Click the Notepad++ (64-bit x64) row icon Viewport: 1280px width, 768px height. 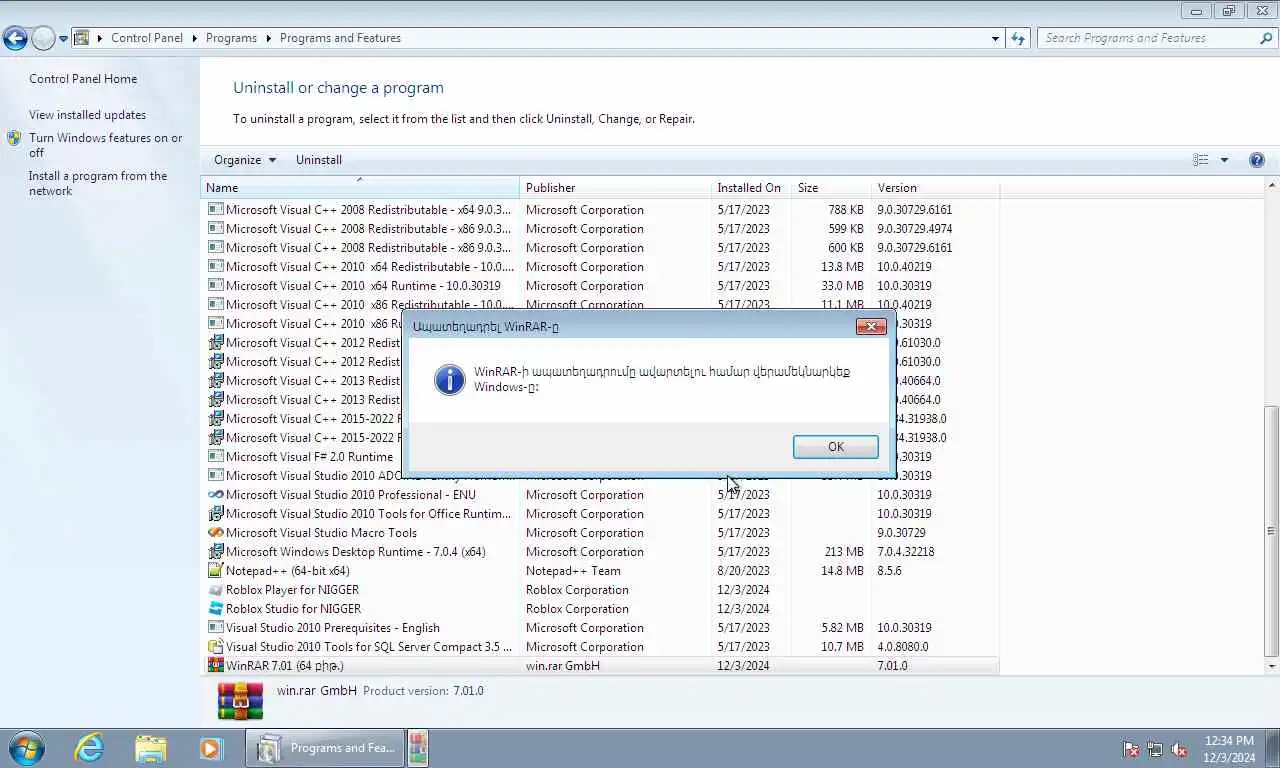215,571
